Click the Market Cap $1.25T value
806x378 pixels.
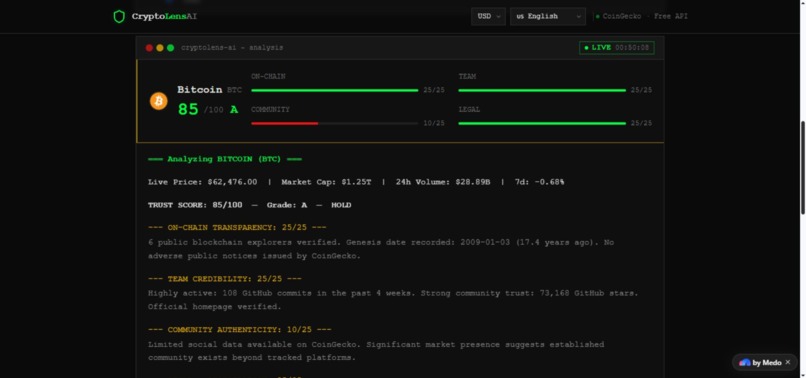click(326, 182)
